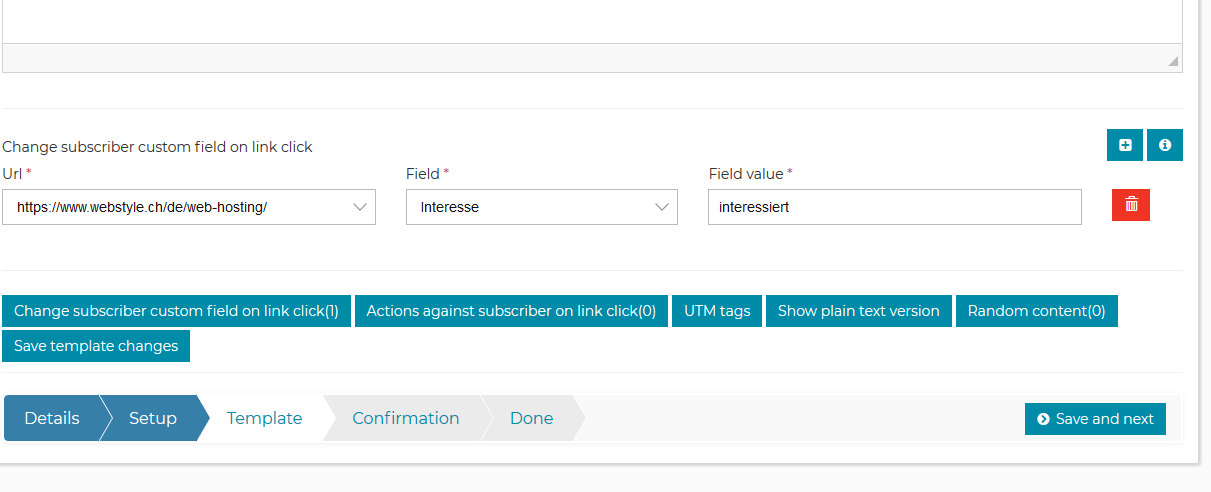1211x492 pixels.
Task: Open the Url dropdown showing the web-hosting link
Action: coord(189,207)
